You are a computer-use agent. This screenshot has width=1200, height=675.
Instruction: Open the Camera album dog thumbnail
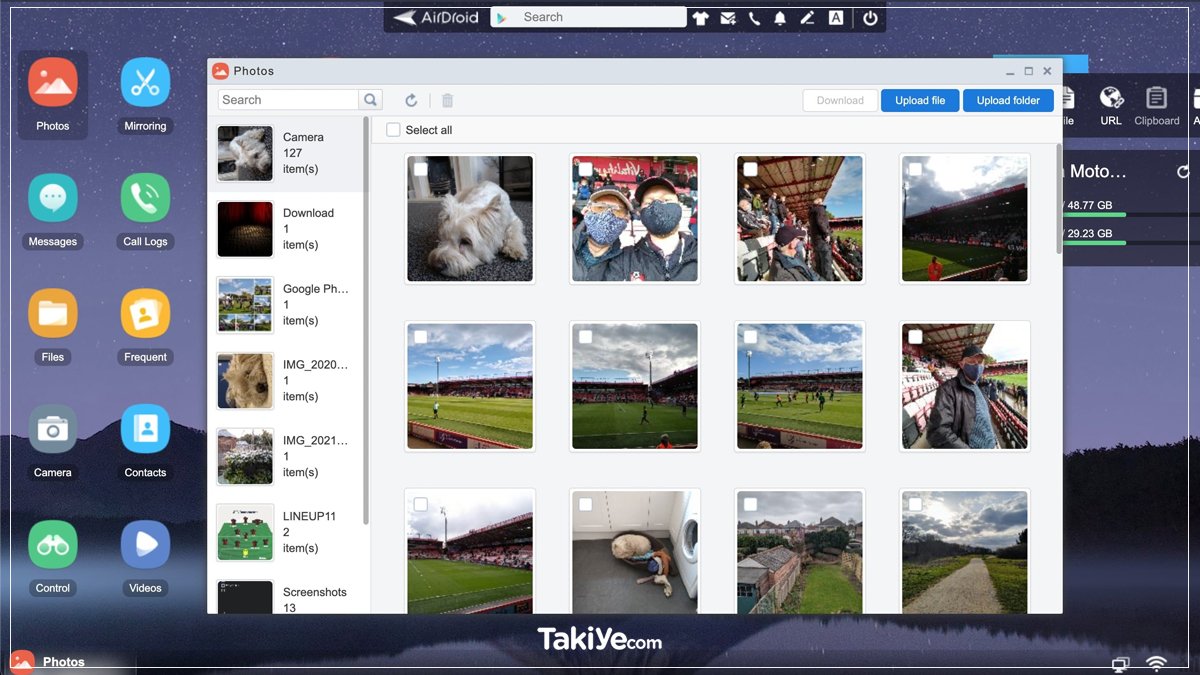(245, 153)
